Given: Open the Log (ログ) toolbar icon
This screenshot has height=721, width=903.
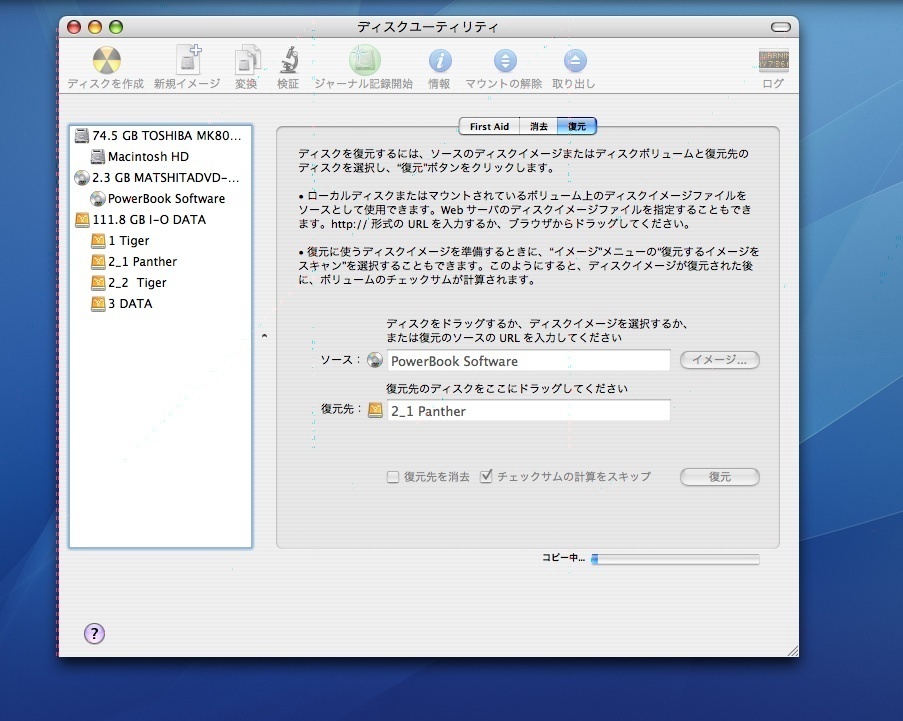Looking at the screenshot, I should click(x=773, y=60).
